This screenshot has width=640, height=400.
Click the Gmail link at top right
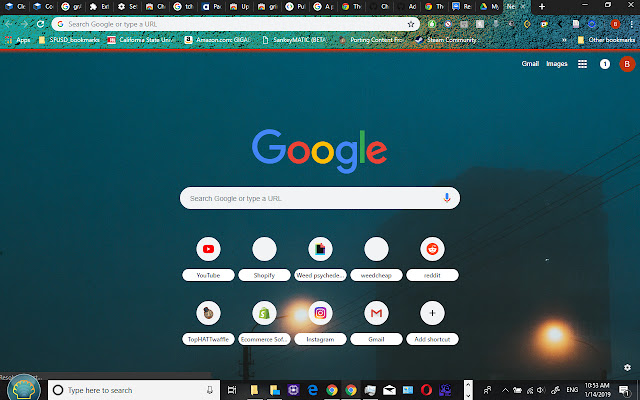(x=530, y=64)
